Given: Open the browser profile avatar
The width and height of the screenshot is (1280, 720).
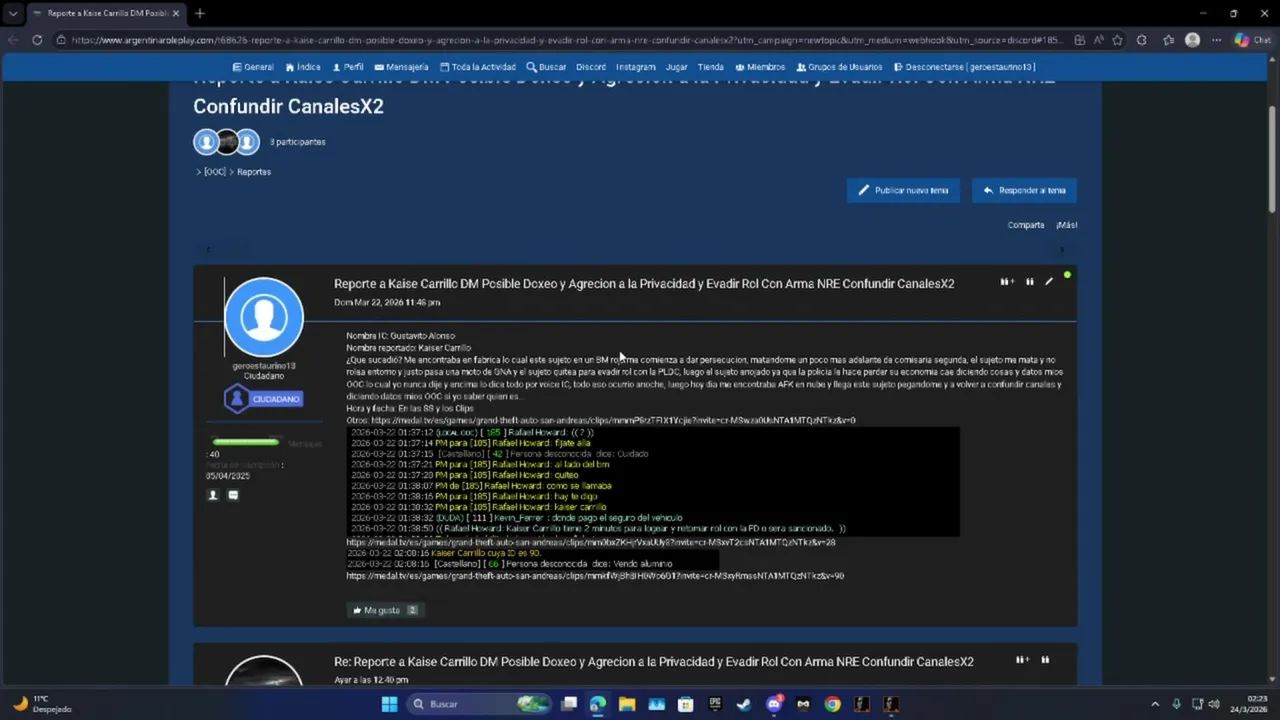Looking at the screenshot, I should 1192,40.
